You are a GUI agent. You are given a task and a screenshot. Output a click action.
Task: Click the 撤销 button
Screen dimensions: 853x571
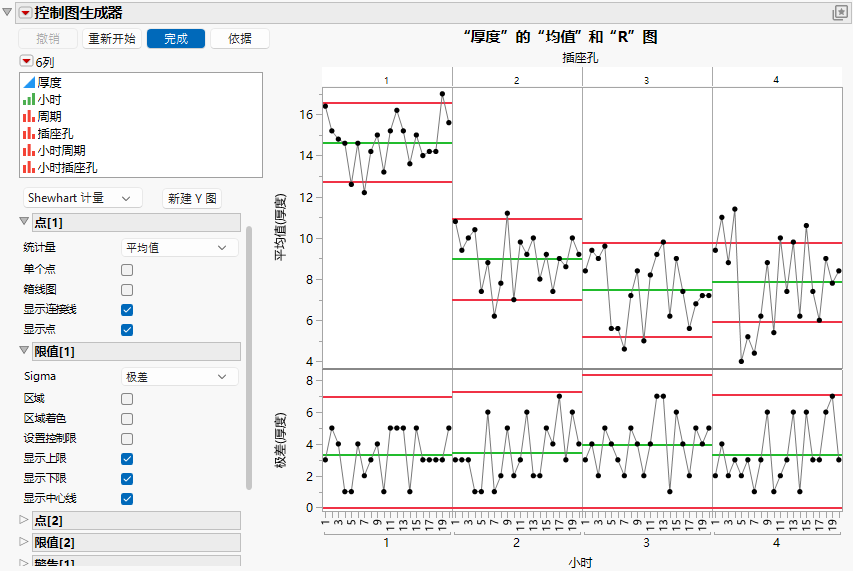coord(48,39)
